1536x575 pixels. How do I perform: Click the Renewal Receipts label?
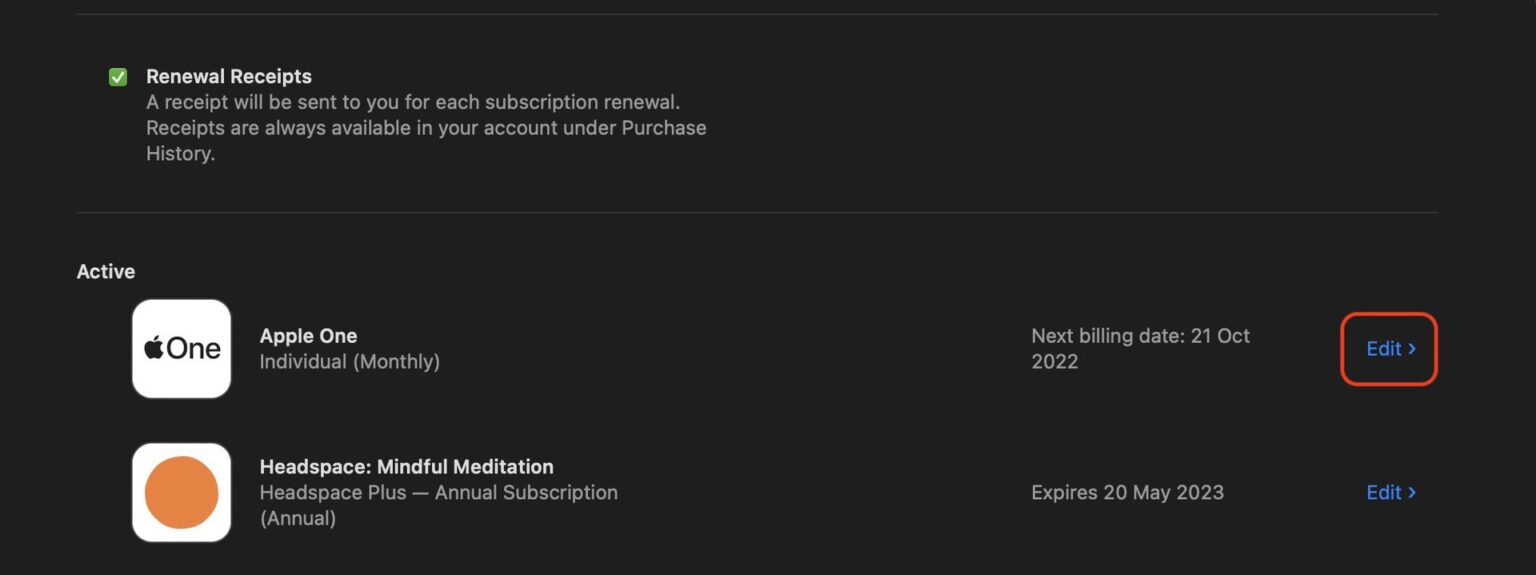pyautogui.click(x=228, y=77)
